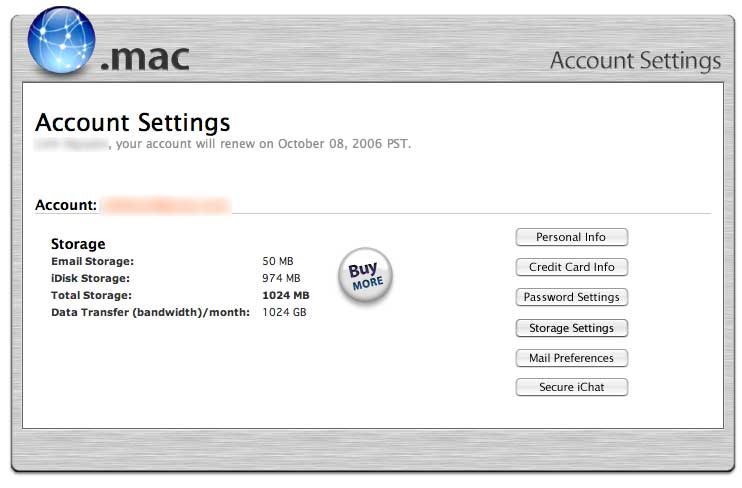Open Mail Preferences
Image resolution: width=742 pixels, height=488 pixels.
pyautogui.click(x=572, y=358)
